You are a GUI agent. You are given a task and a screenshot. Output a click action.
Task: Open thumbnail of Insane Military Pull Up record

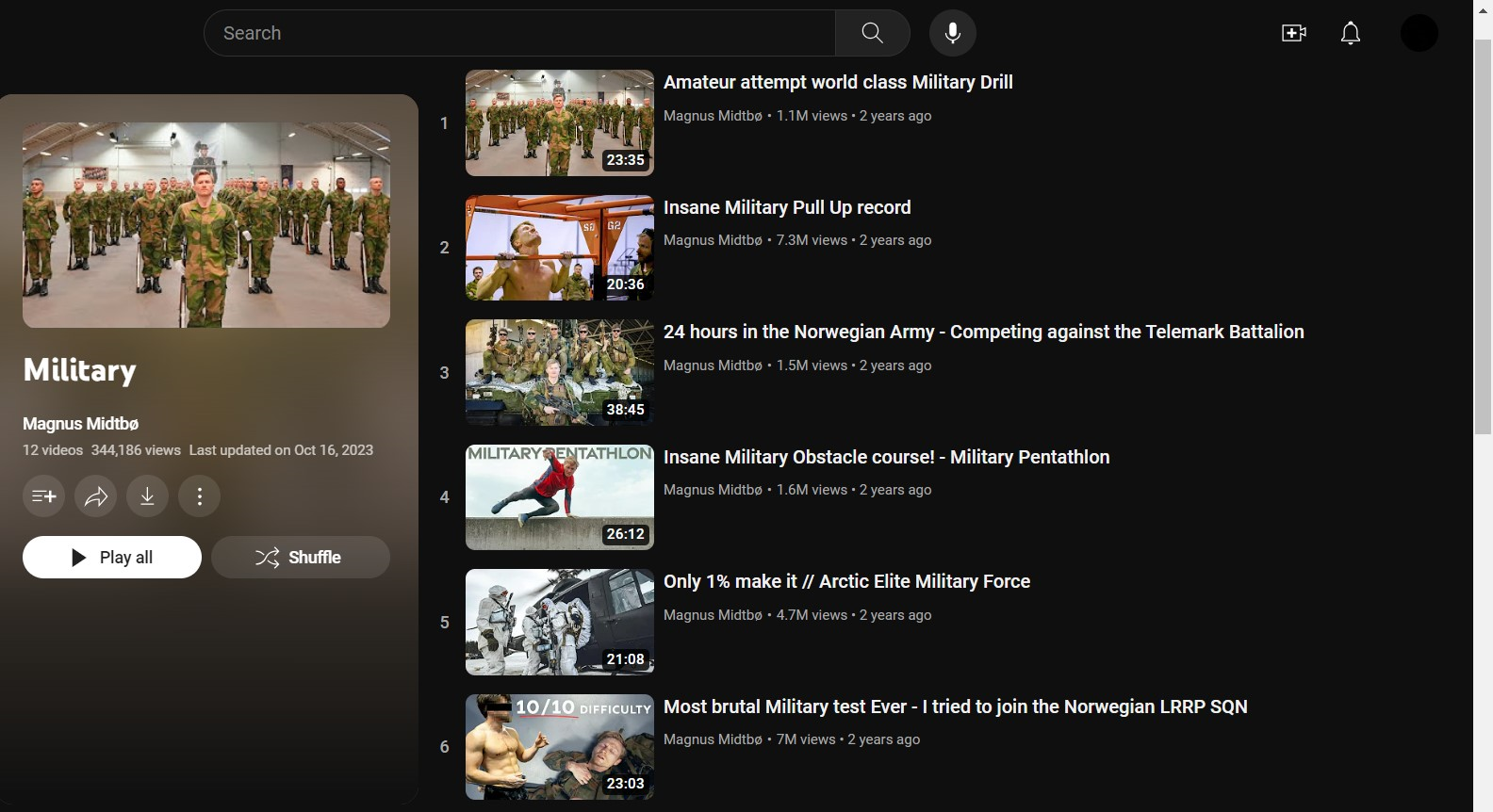[560, 248]
